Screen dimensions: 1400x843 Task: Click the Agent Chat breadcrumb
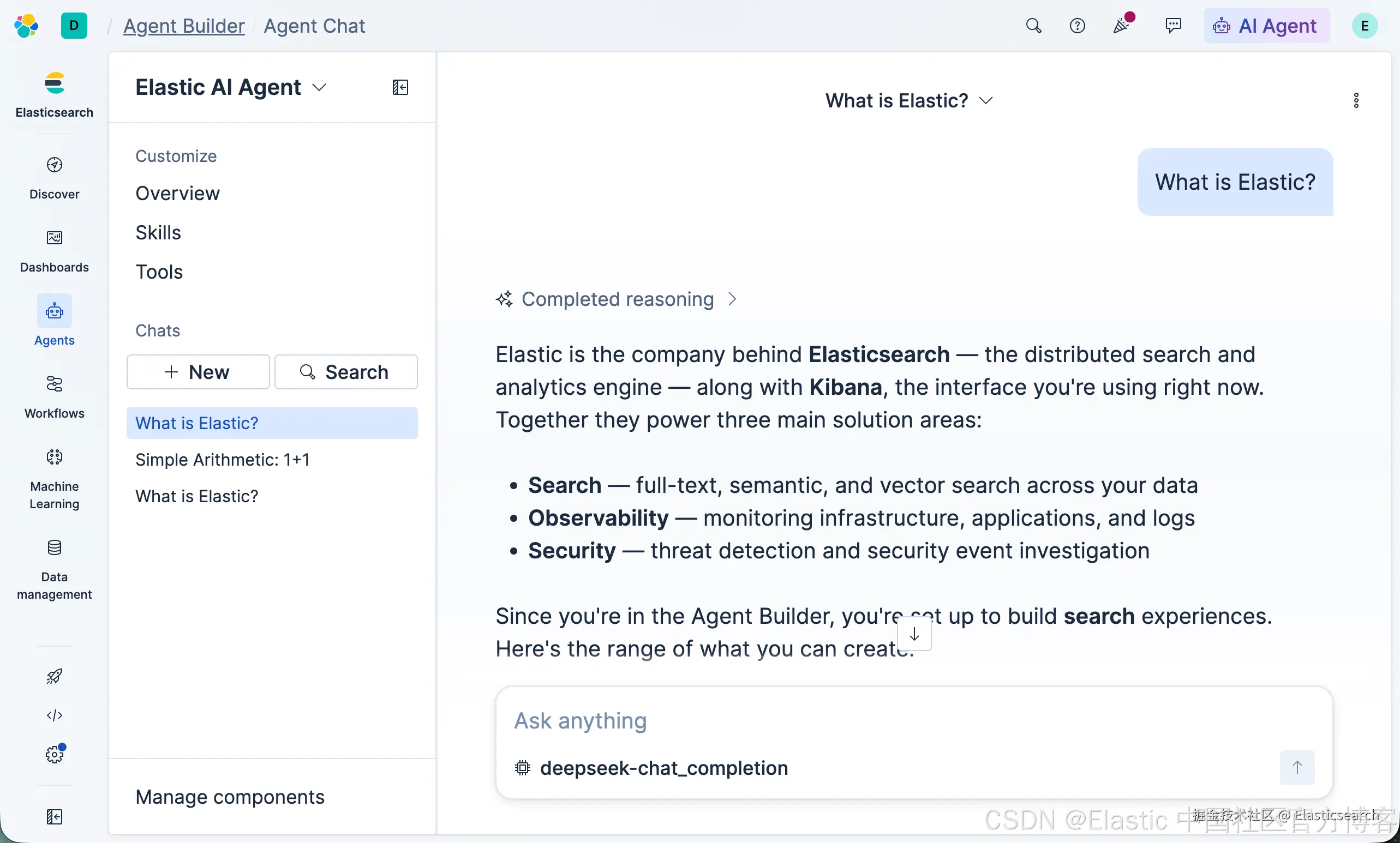[314, 26]
